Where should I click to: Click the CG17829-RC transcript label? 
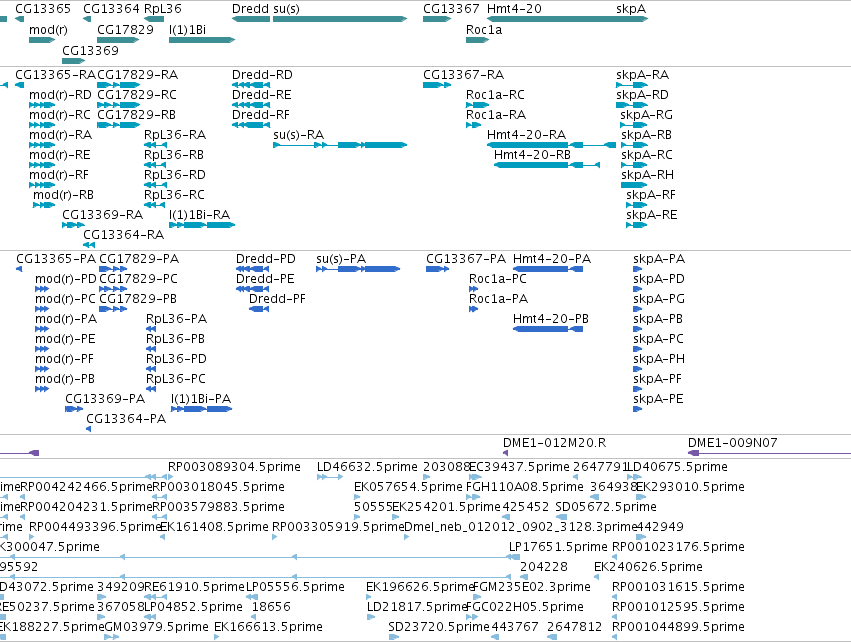[x=137, y=94]
